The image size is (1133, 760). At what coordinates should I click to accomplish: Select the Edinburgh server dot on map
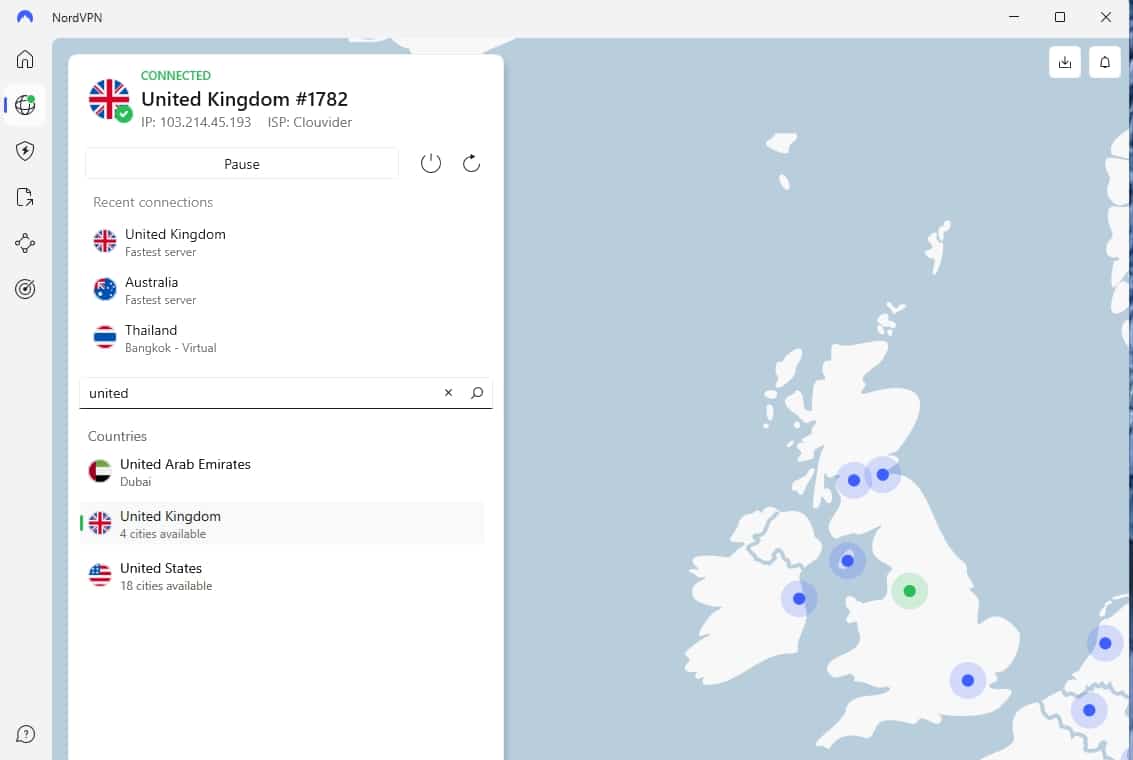[882, 475]
